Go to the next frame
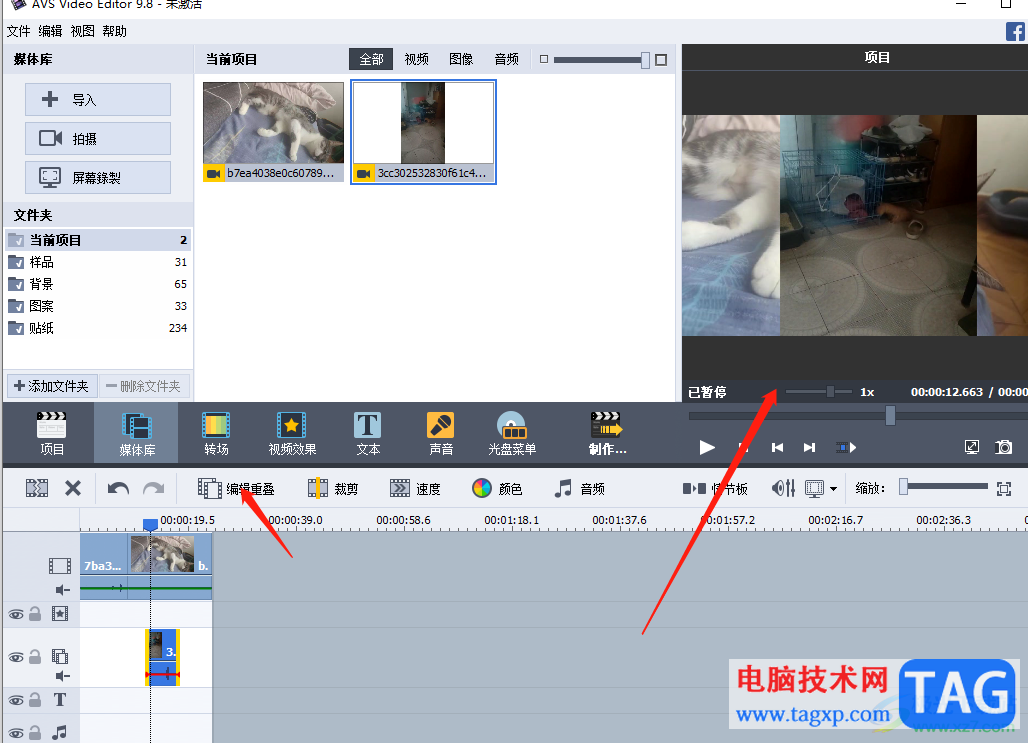The width and height of the screenshot is (1028, 743). (810, 447)
